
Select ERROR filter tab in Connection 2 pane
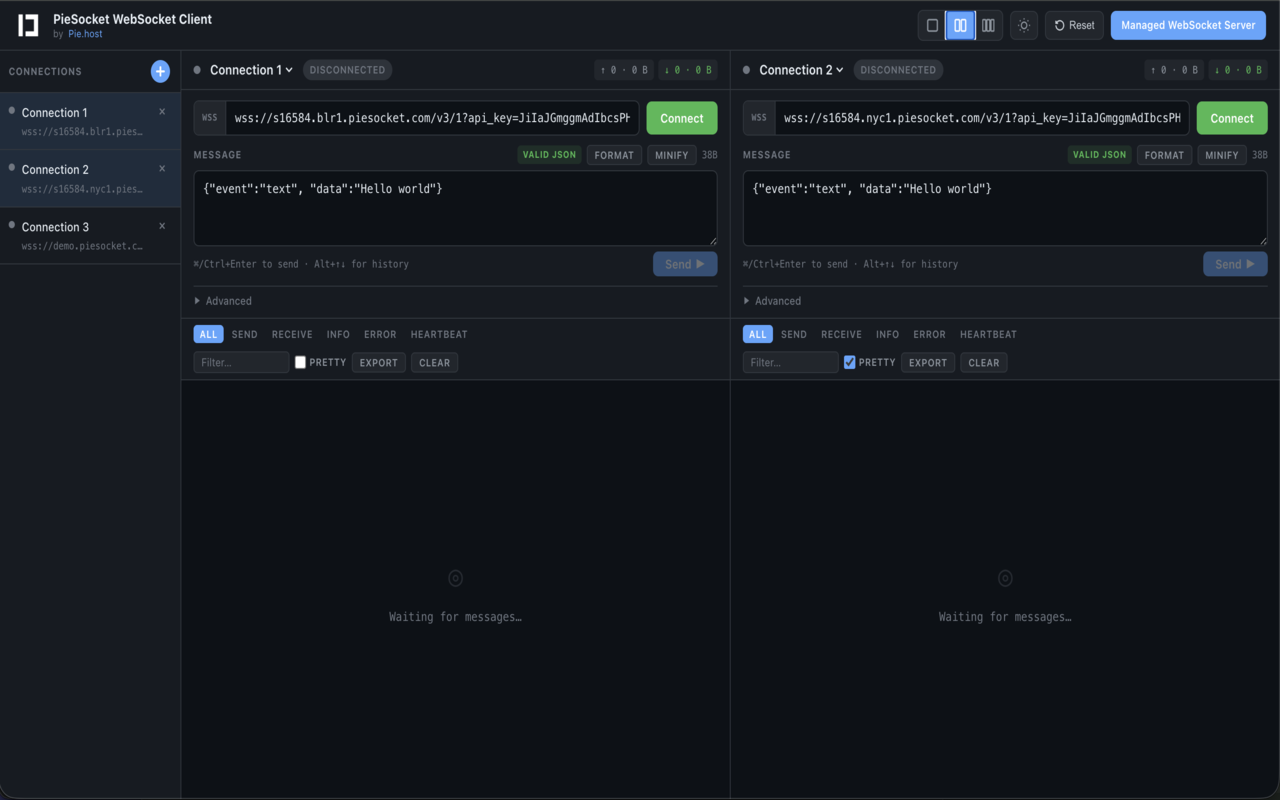coord(929,334)
